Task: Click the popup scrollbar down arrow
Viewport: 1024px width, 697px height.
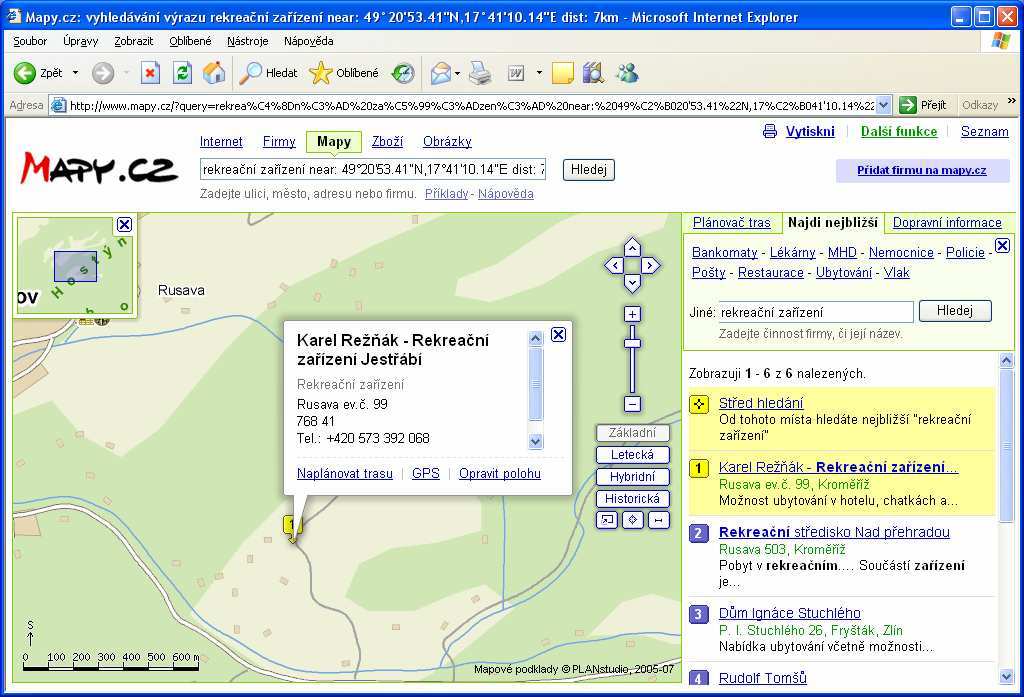Action: pyautogui.click(x=536, y=442)
